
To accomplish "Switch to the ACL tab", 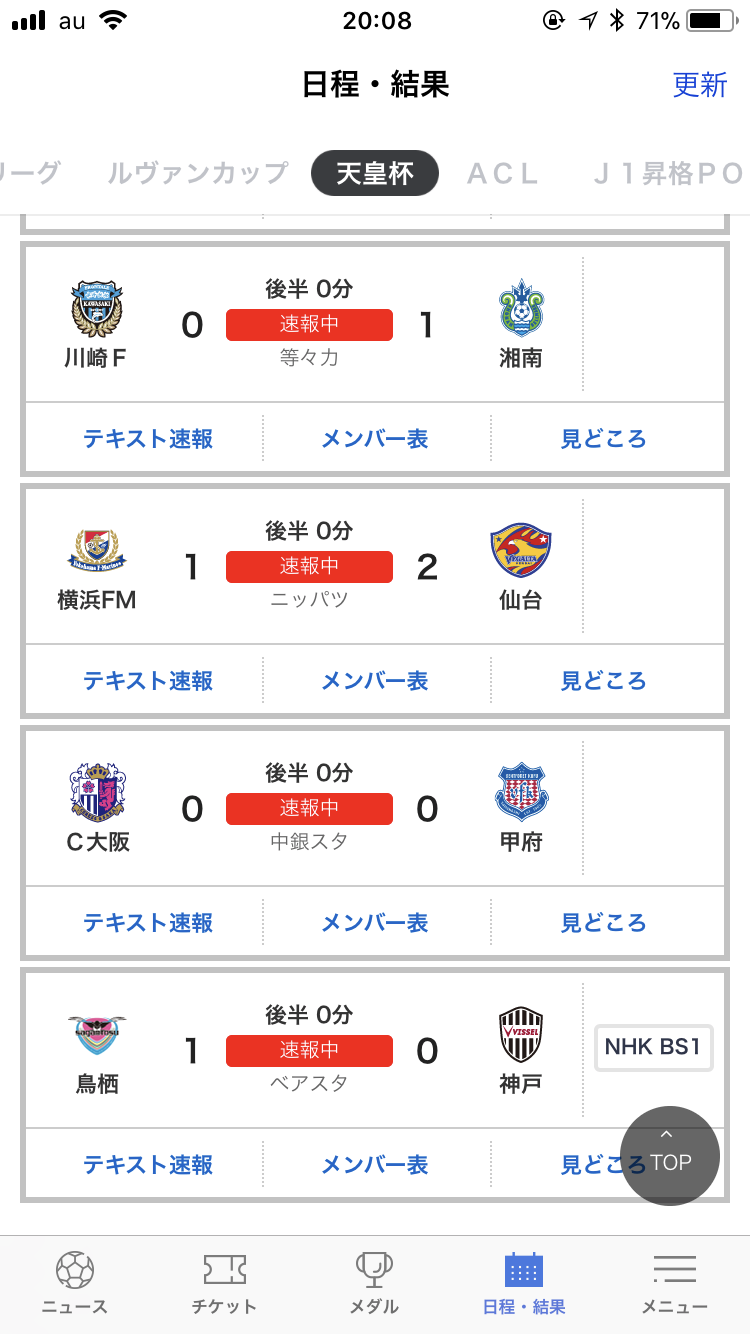I will point(503,173).
